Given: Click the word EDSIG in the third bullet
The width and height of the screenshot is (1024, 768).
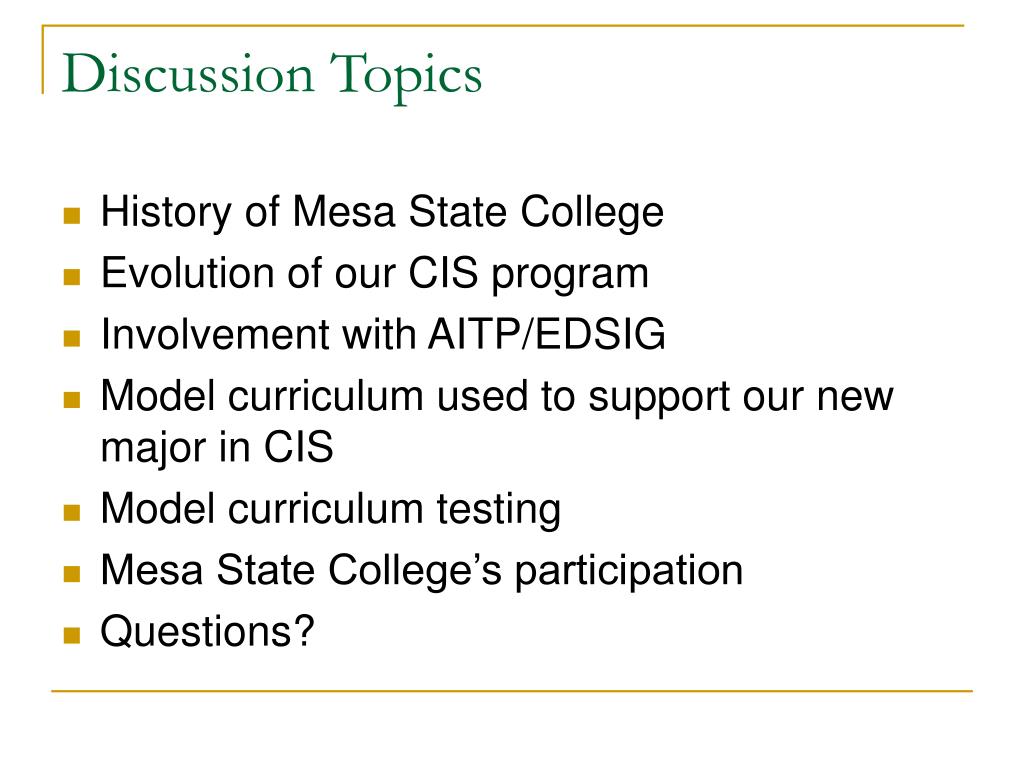Looking at the screenshot, I should tap(600, 334).
